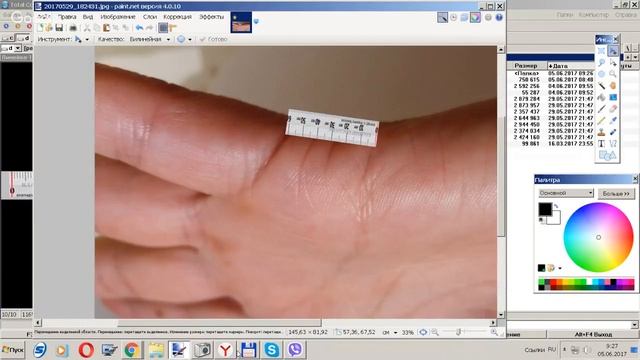Toggle the Tools window visibility
This screenshot has height=360, width=640.
[x=442, y=18]
